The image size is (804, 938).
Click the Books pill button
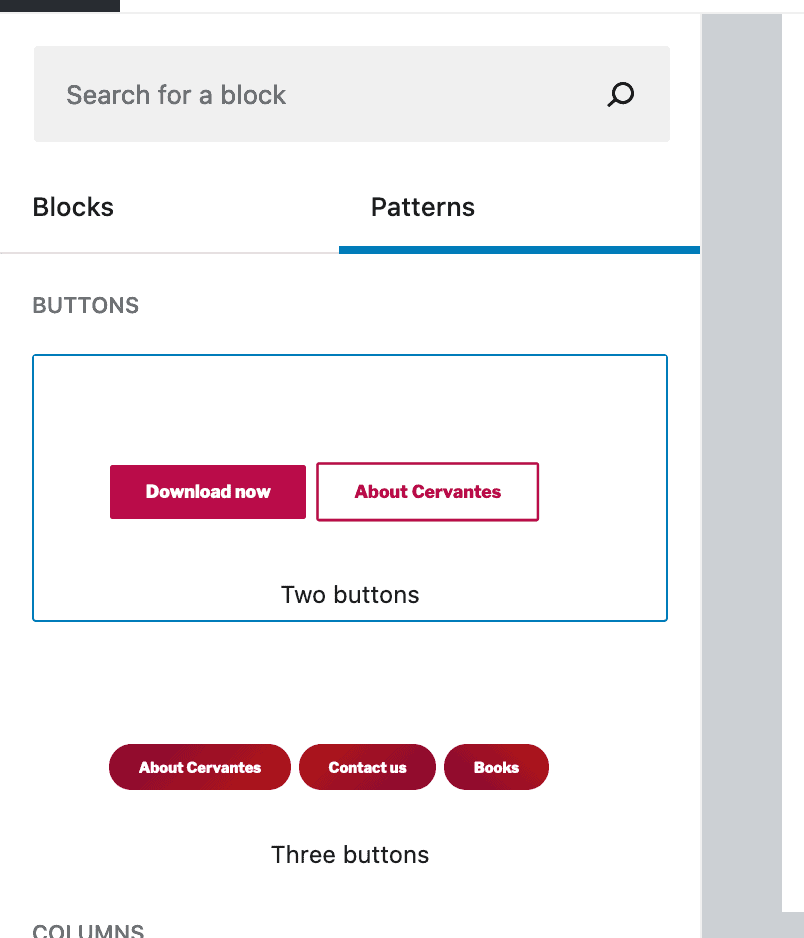(496, 767)
